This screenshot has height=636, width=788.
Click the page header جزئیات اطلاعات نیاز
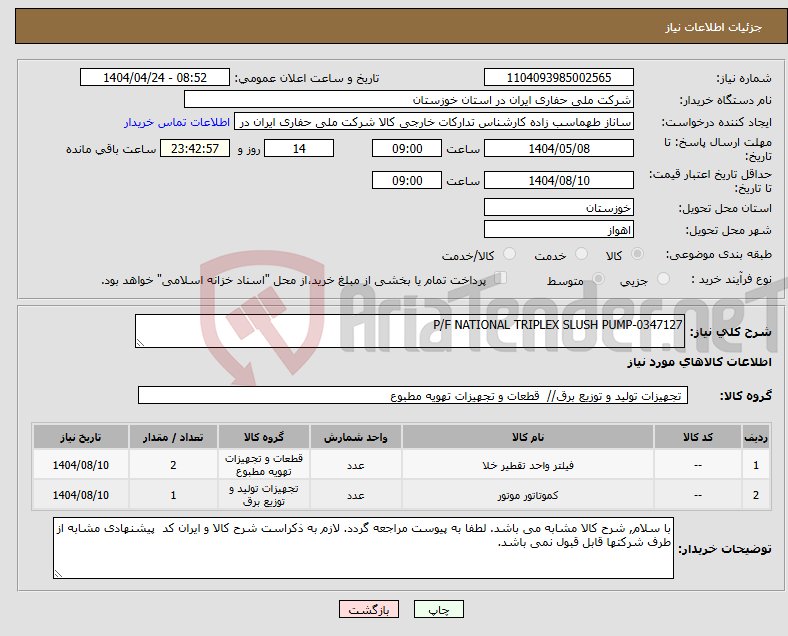(714, 27)
